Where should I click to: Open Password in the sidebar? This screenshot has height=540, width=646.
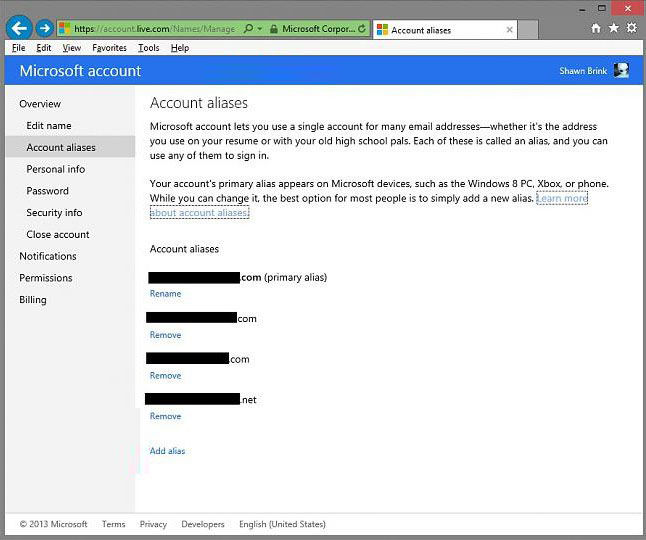(x=47, y=191)
